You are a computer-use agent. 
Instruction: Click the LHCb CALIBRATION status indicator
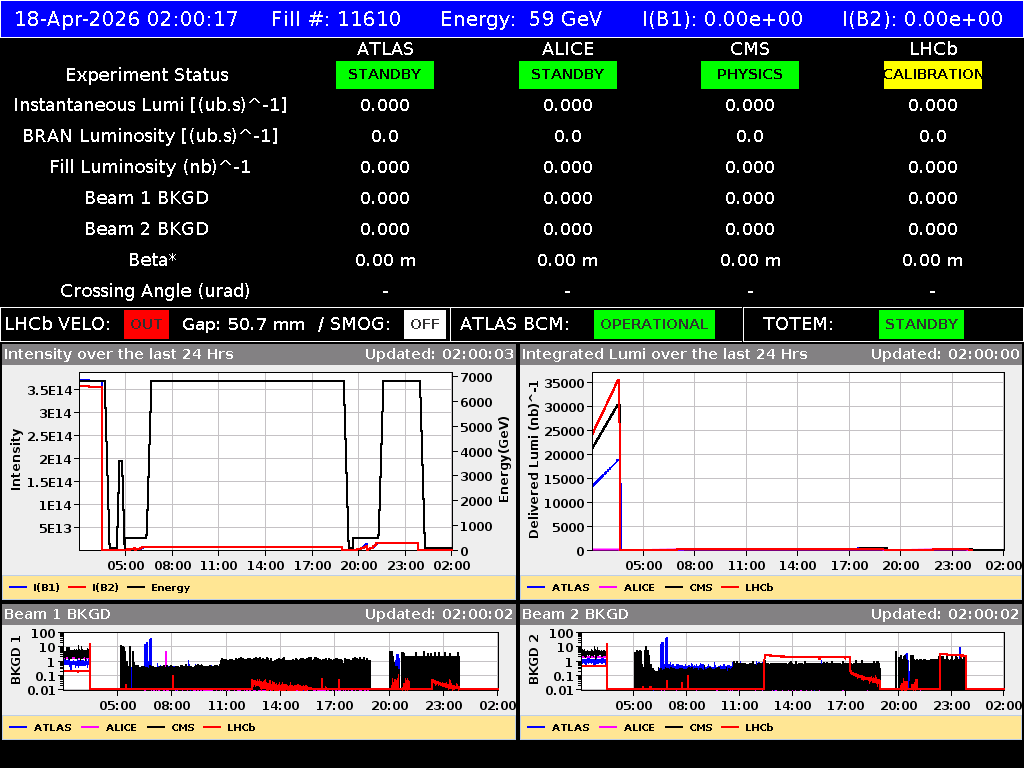click(x=932, y=74)
